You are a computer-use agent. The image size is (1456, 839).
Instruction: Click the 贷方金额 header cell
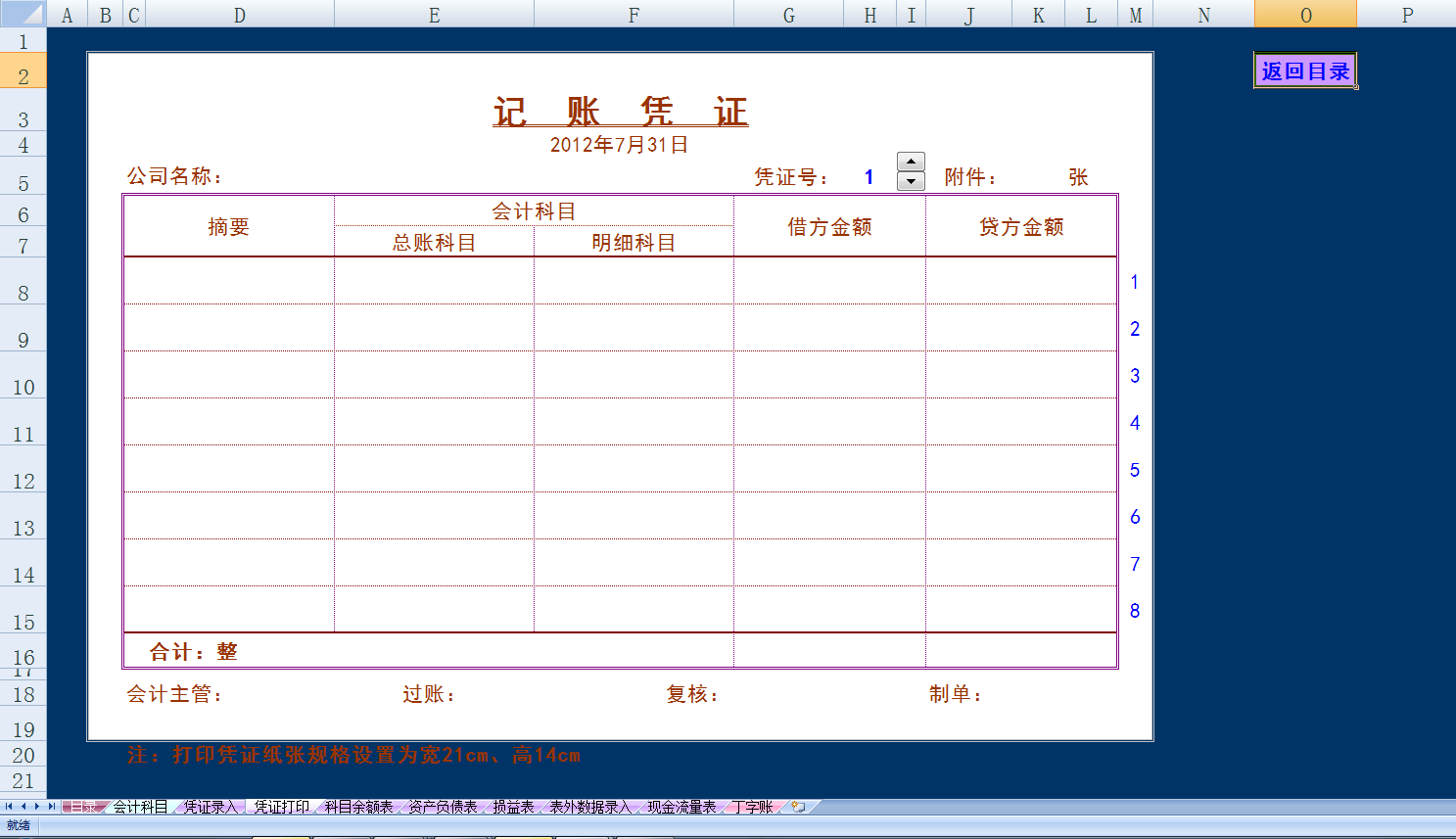coord(1021,227)
